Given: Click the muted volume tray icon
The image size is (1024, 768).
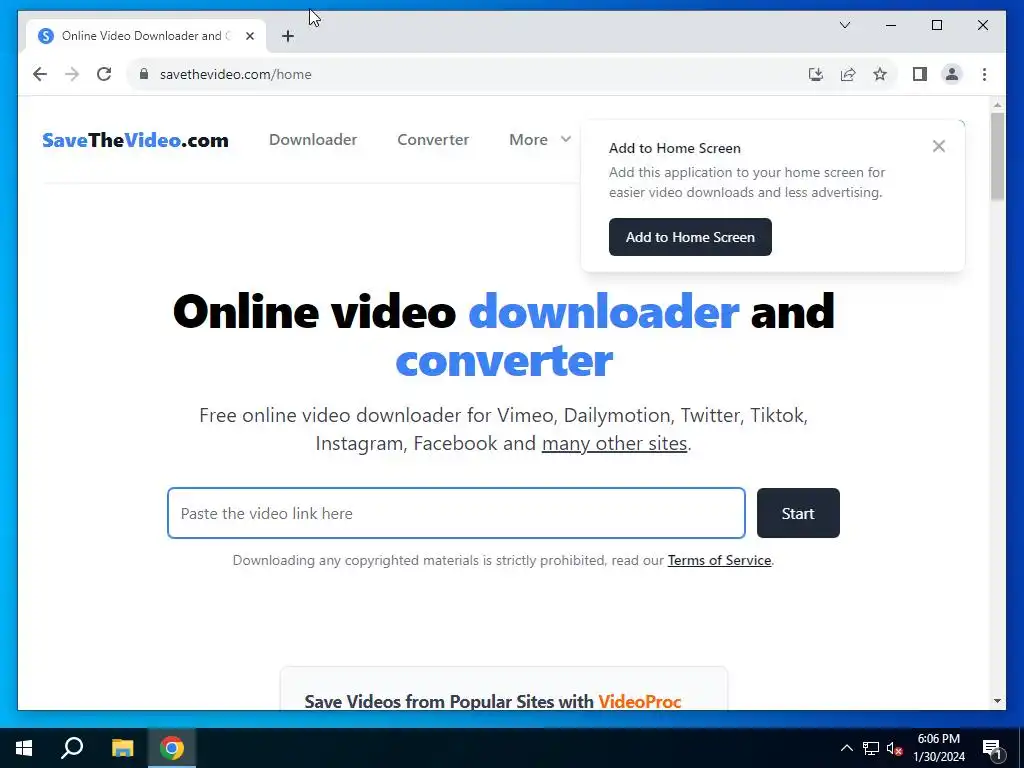Looking at the screenshot, I should (x=895, y=748).
